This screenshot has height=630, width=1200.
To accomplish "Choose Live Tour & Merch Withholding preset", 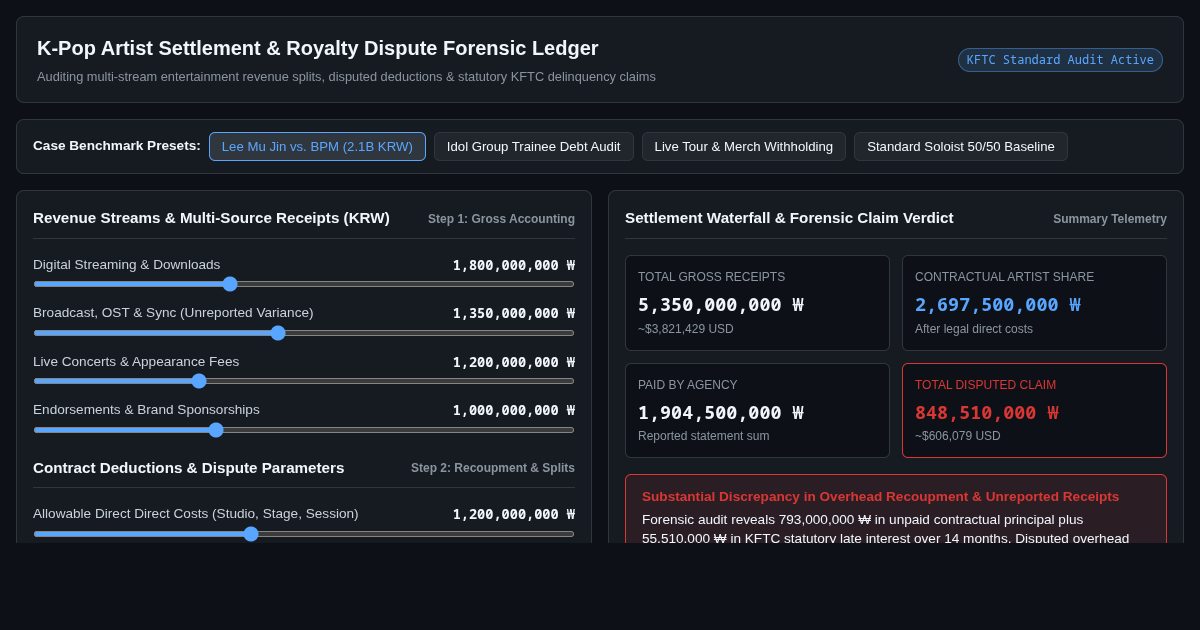I will pos(744,146).
